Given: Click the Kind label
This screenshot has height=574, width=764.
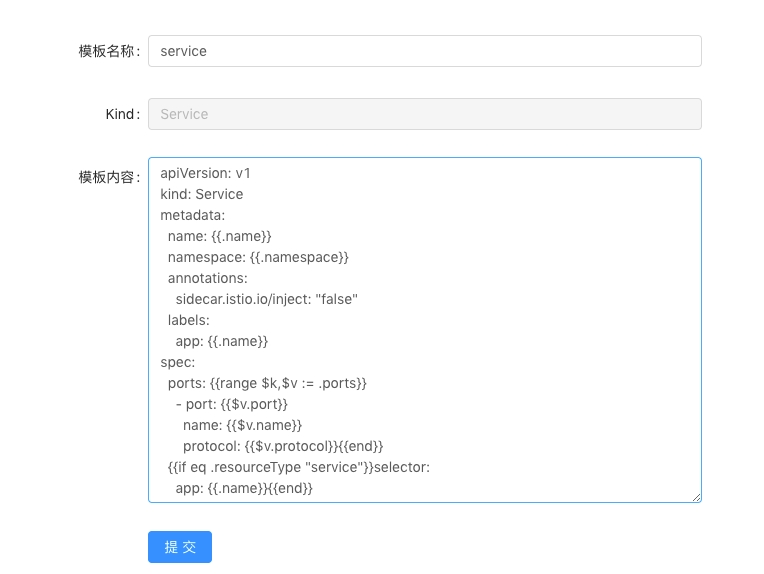Looking at the screenshot, I should pyautogui.click(x=122, y=114).
